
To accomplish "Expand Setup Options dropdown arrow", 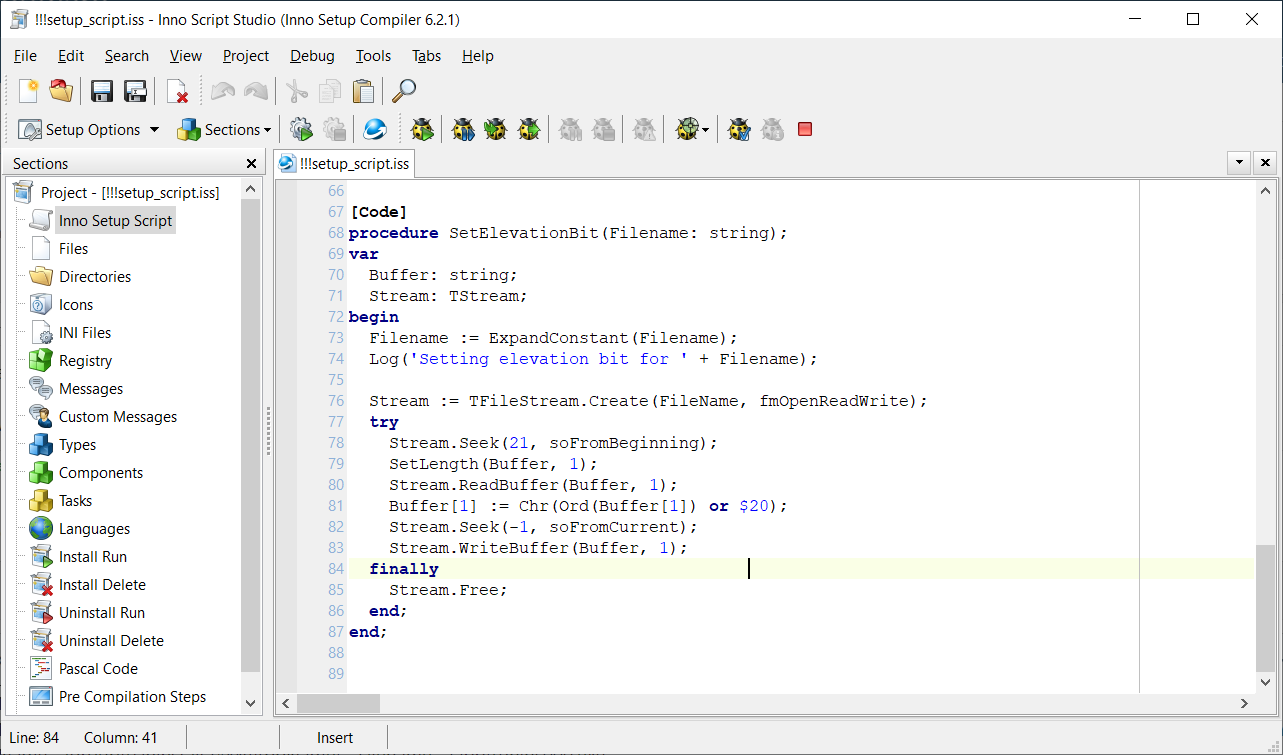I will (x=154, y=129).
